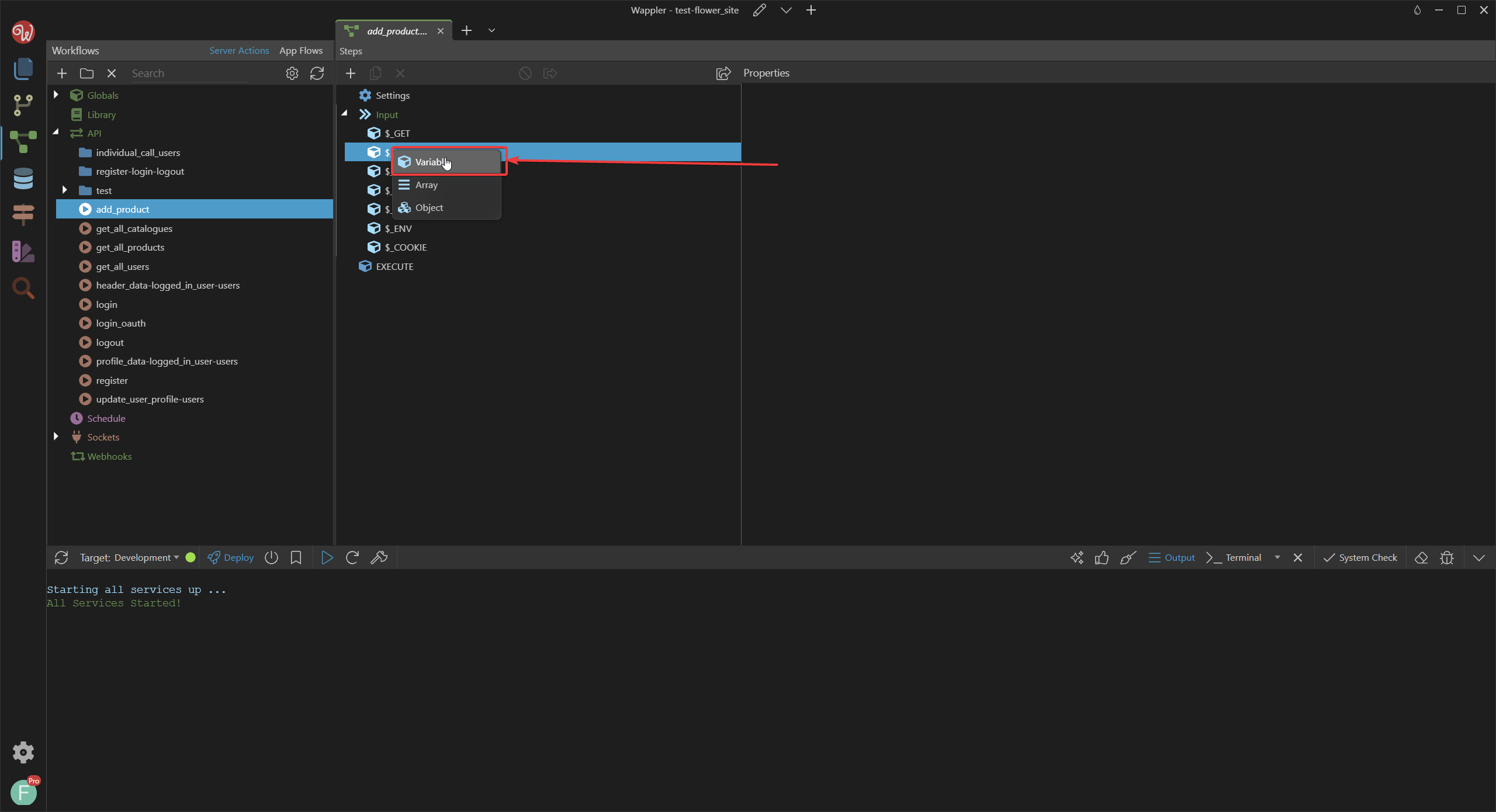
Task: Expand the test folder
Action: (x=65, y=190)
